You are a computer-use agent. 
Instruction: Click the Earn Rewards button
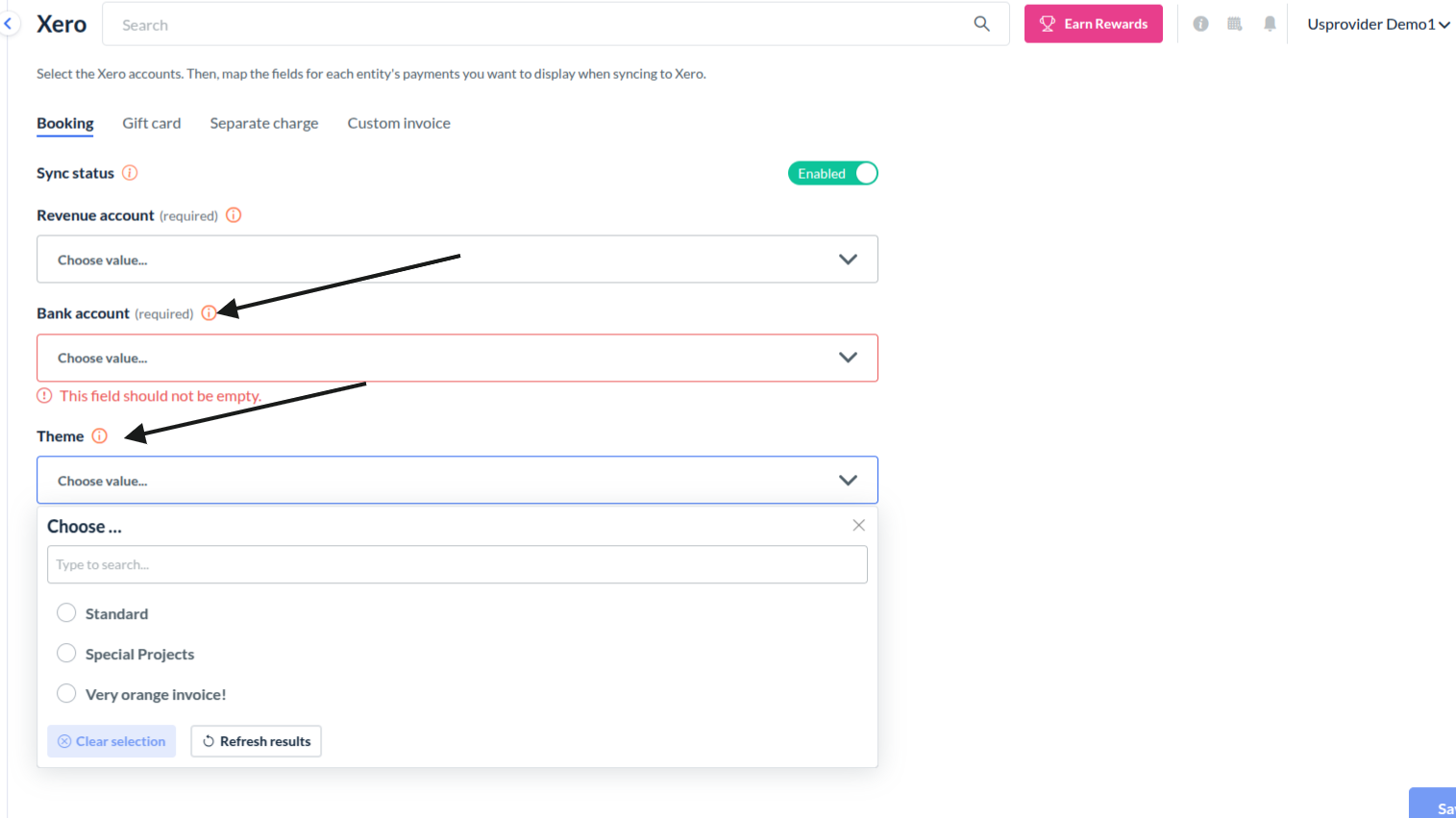[1094, 24]
